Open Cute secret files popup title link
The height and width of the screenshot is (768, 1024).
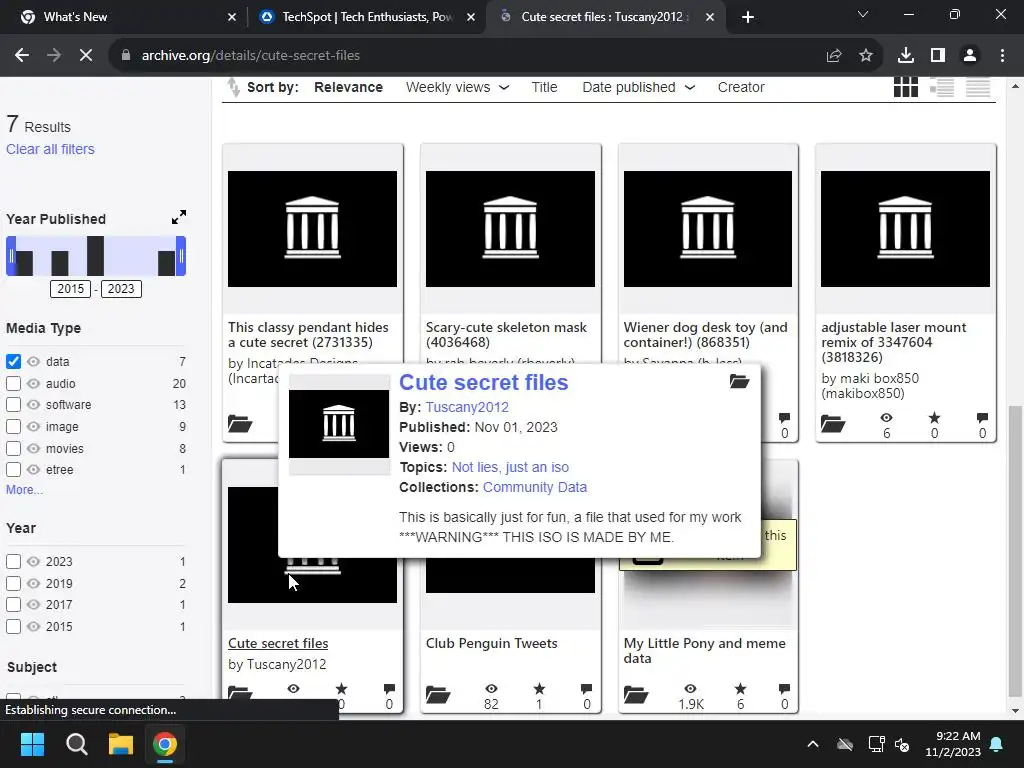(x=483, y=382)
